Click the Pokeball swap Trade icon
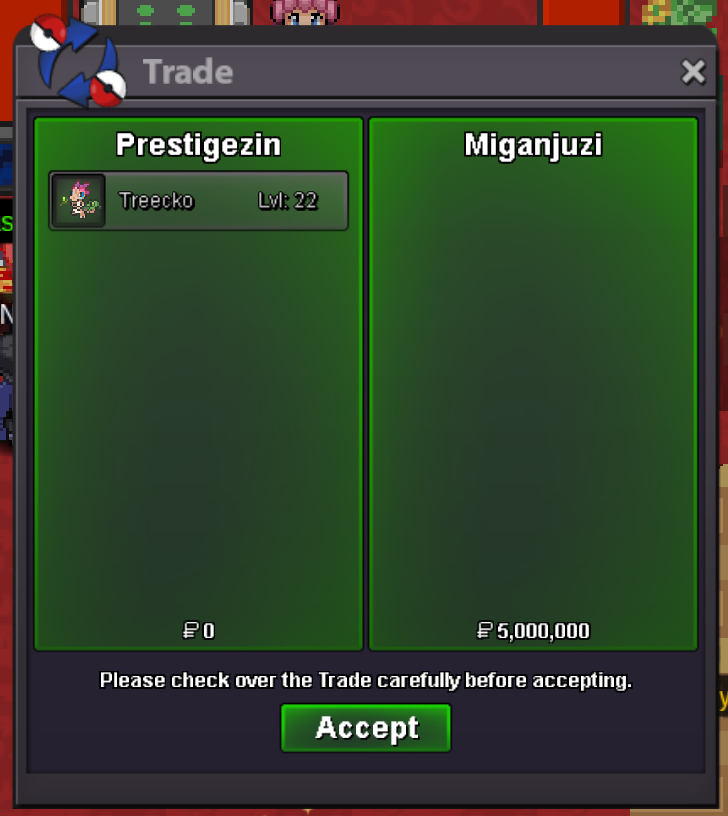This screenshot has height=816, width=728. 78,61
